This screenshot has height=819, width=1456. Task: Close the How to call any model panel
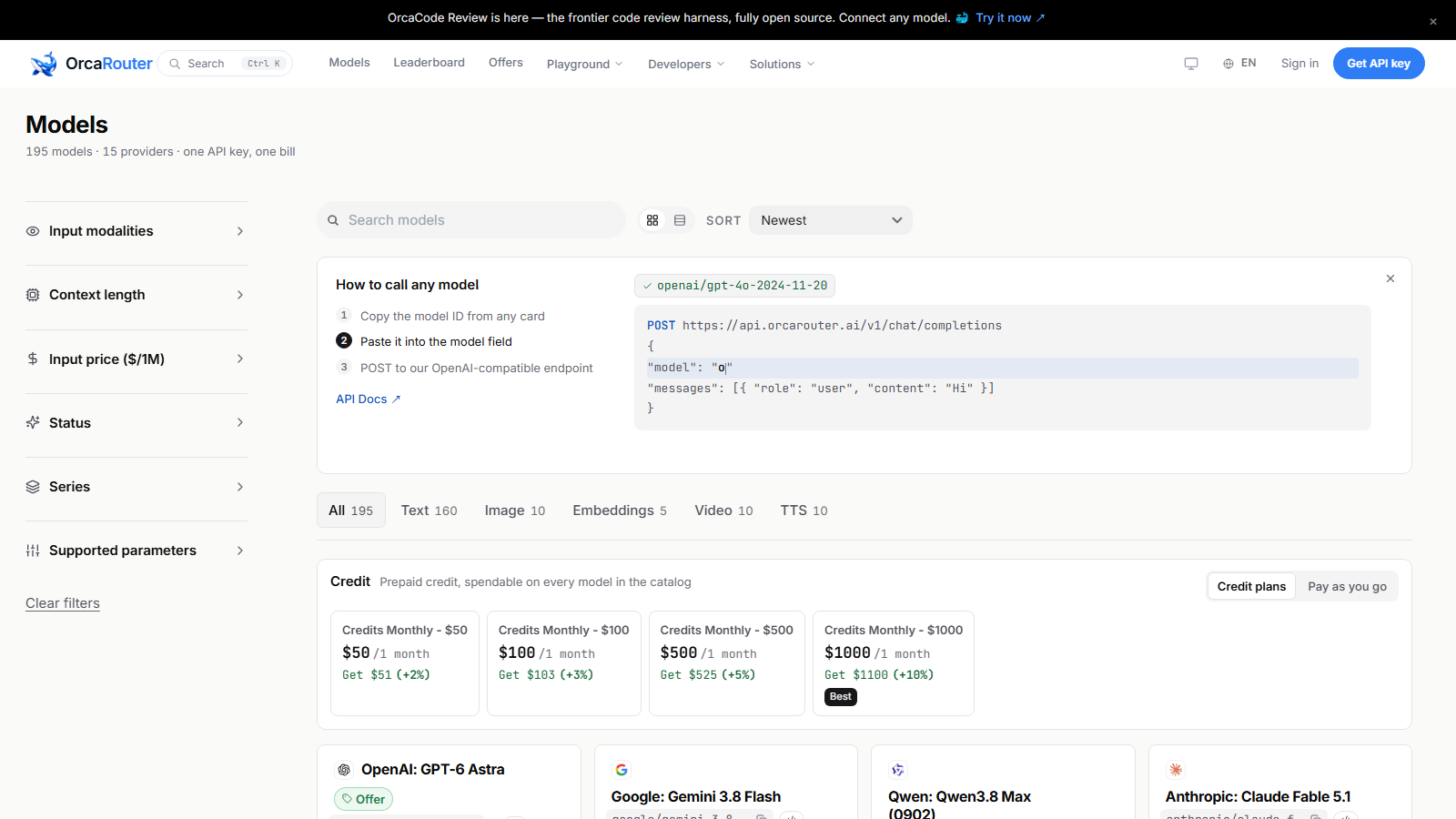[x=1390, y=278]
